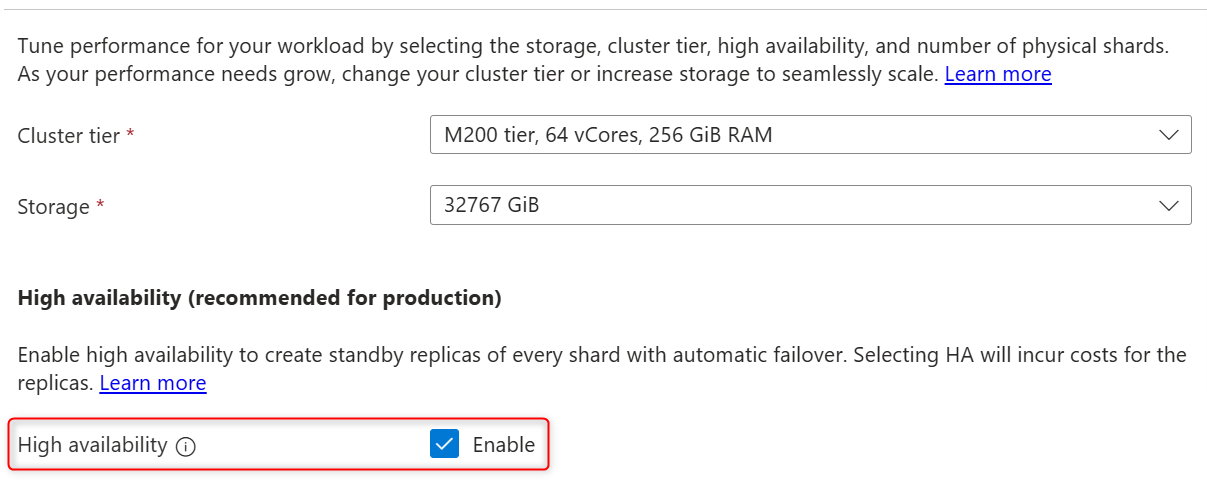The width and height of the screenshot is (1207, 490).
Task: Click the Cluster tier field label
Action: pyautogui.click(x=69, y=136)
